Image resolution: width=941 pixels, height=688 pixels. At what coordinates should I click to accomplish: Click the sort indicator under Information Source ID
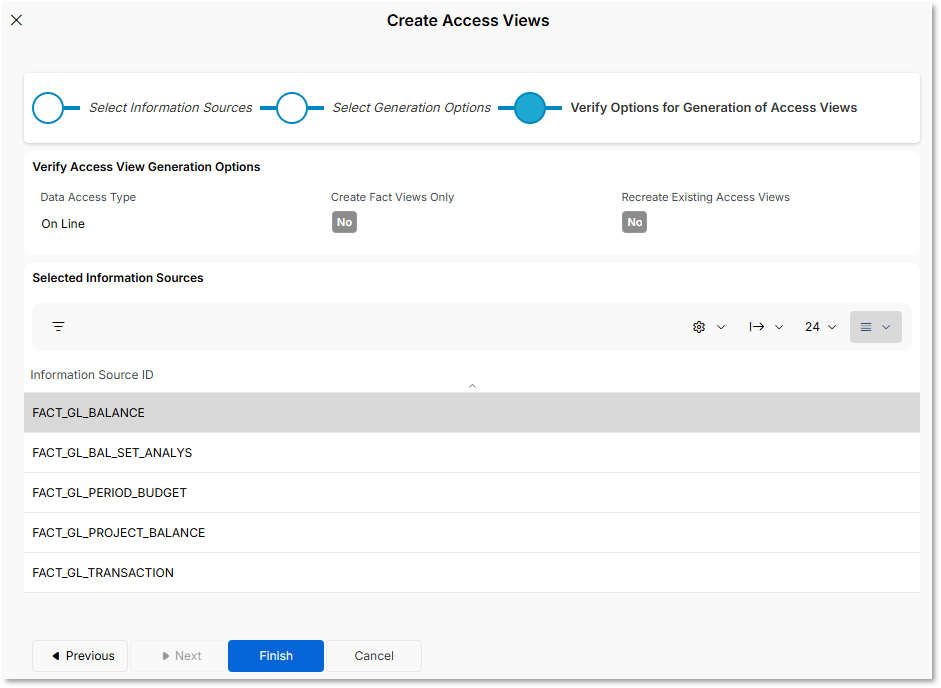[471, 384]
